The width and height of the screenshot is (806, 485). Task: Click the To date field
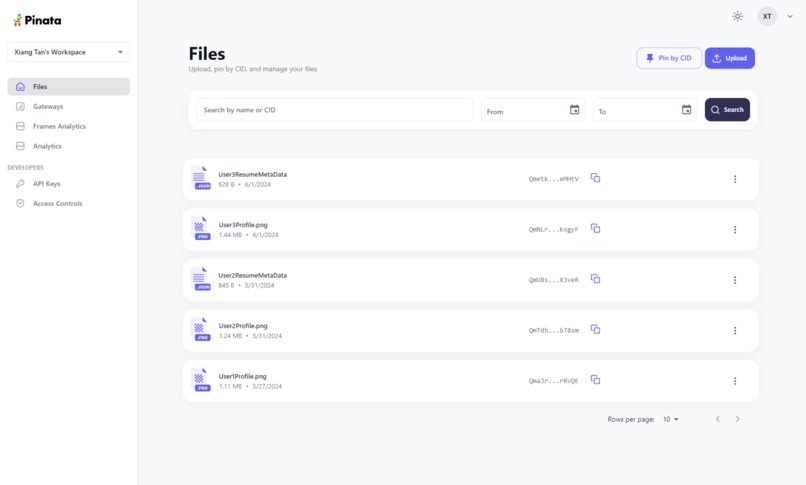coord(645,110)
